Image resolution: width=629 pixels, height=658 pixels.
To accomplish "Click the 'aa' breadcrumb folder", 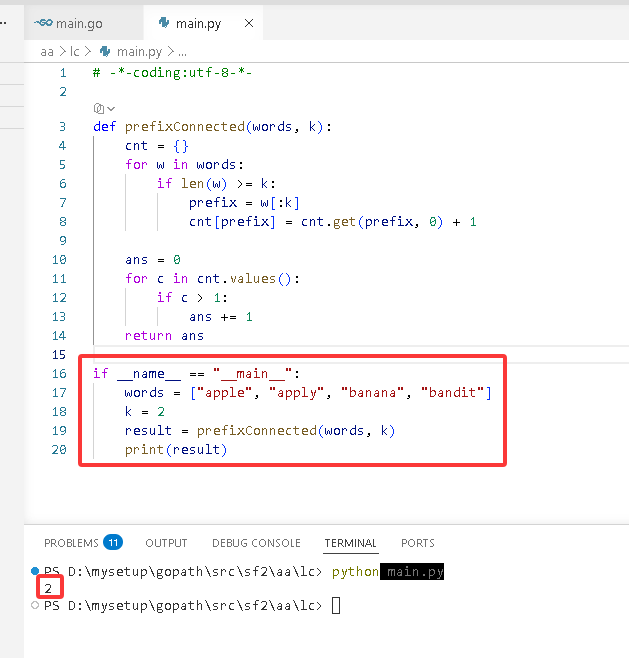I will point(47,52).
